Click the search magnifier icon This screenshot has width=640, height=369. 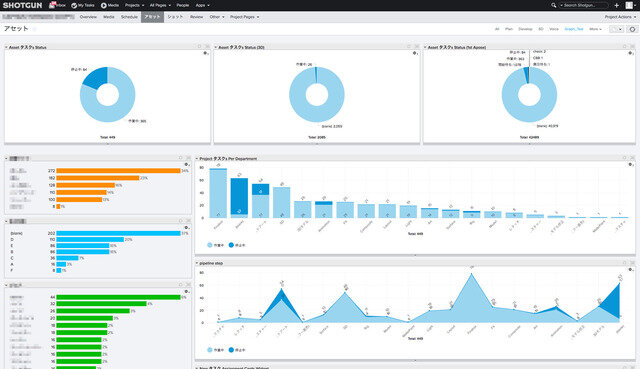[x=553, y=5]
